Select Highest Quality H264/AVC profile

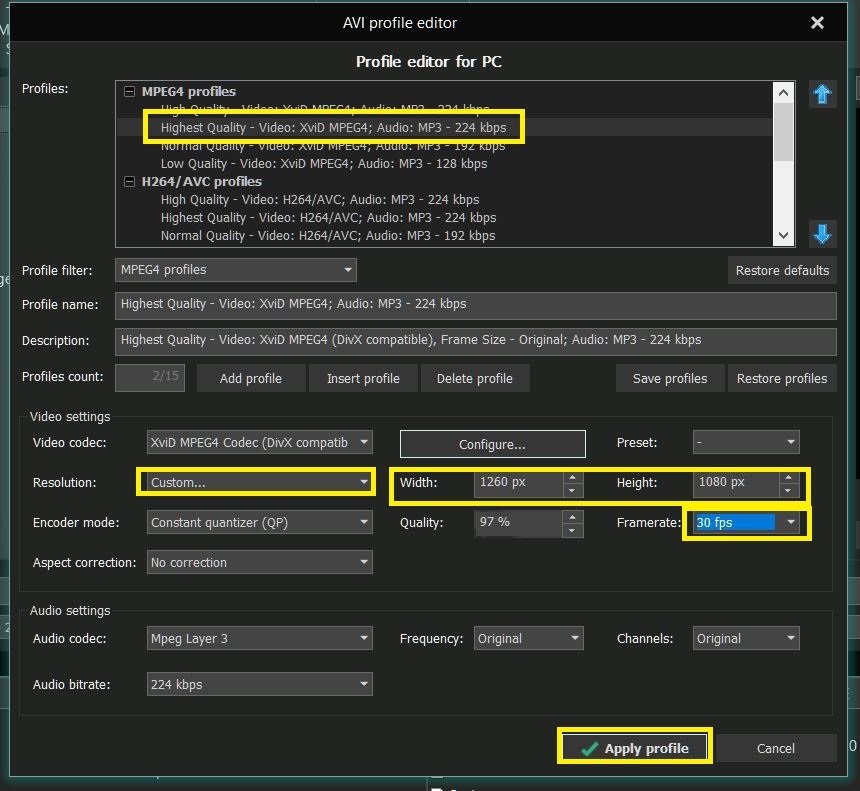click(x=327, y=217)
